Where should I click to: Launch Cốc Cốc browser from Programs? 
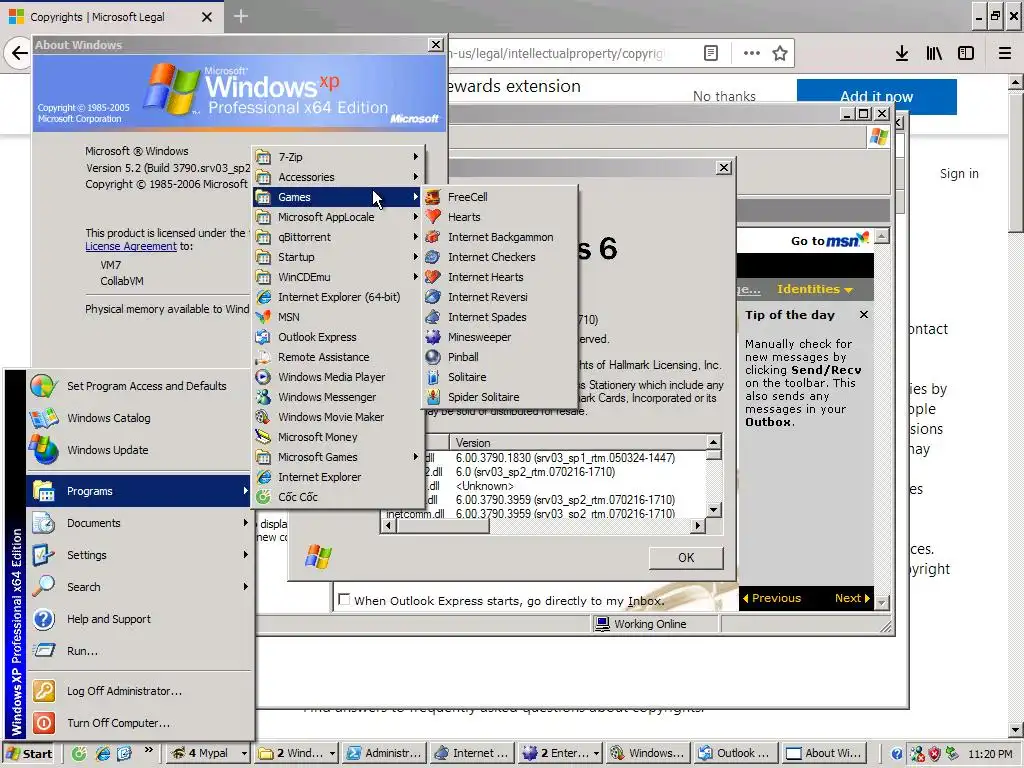[338, 497]
